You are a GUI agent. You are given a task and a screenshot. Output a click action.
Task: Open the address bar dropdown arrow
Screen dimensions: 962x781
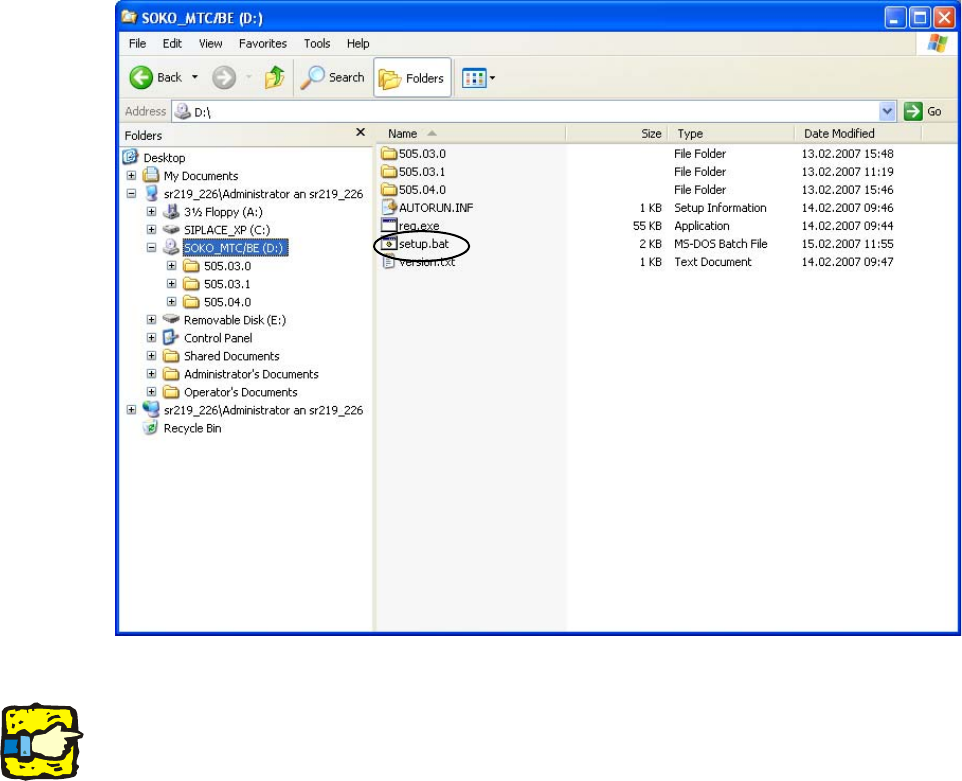(x=887, y=112)
